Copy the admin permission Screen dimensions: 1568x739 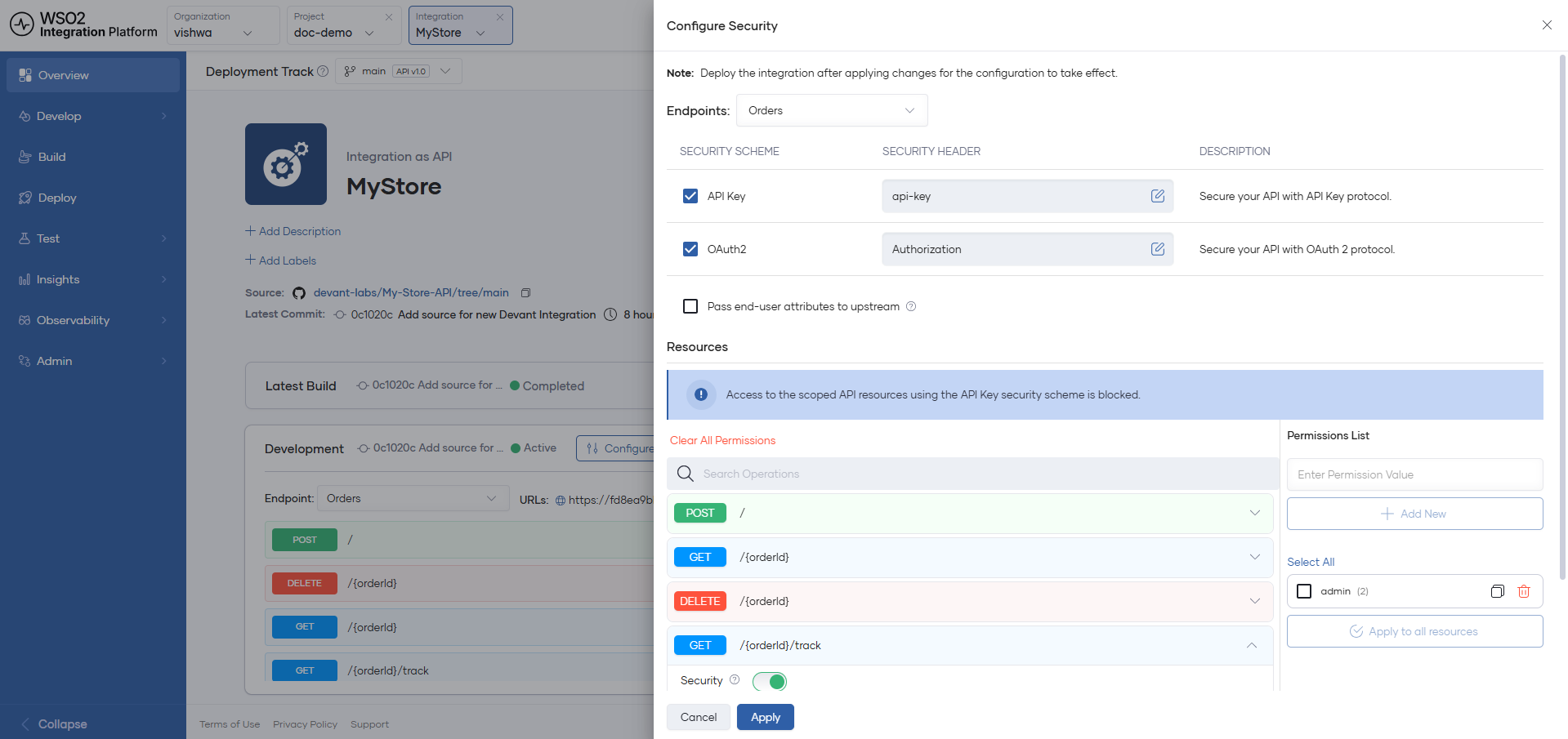tap(1498, 591)
